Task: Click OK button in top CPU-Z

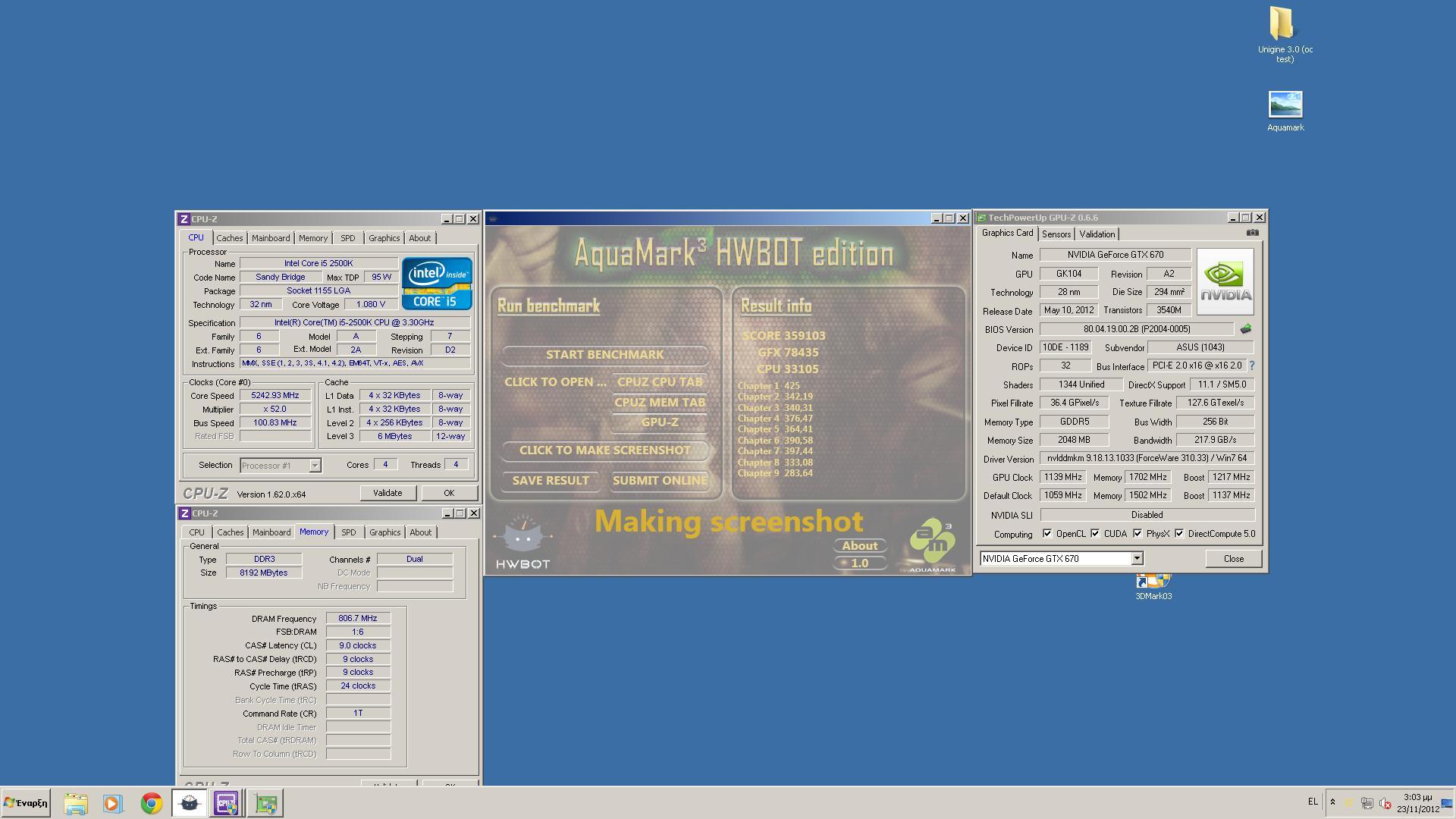Action: 449,493
